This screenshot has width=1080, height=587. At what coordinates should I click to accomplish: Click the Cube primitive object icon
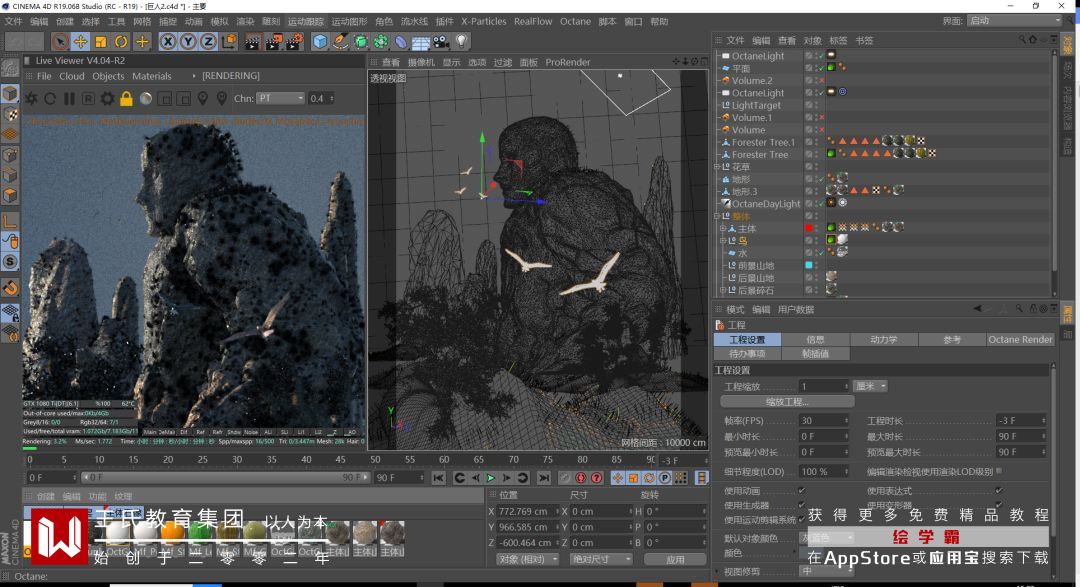[x=320, y=41]
